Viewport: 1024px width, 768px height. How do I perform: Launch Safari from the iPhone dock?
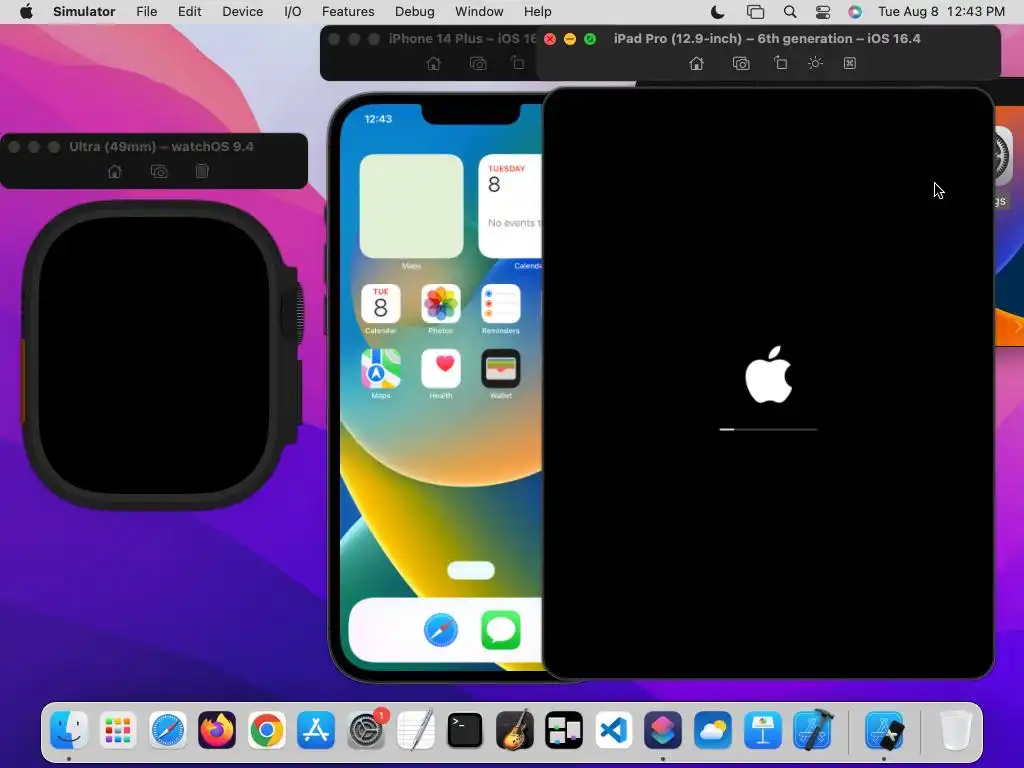point(441,630)
